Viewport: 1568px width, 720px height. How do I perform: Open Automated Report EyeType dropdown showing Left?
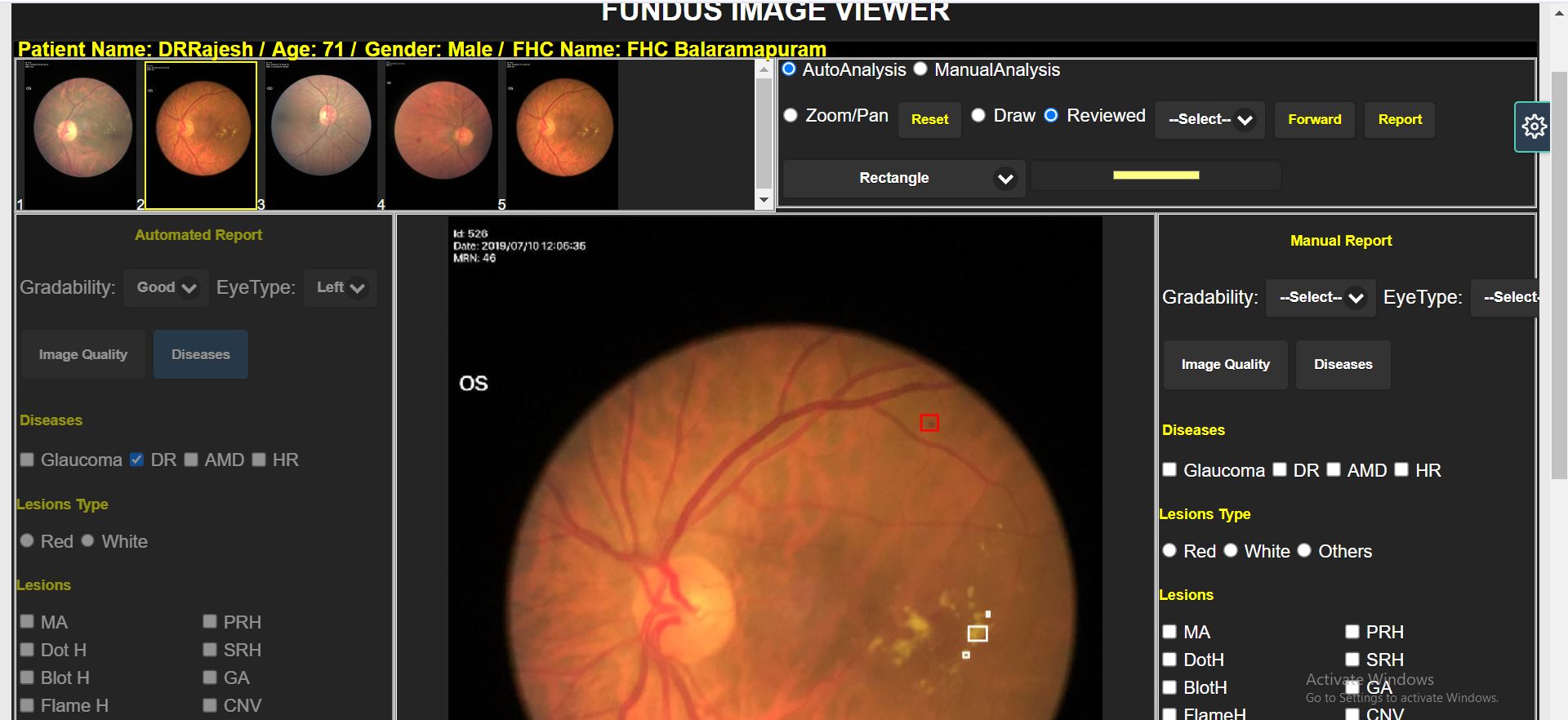pos(340,288)
